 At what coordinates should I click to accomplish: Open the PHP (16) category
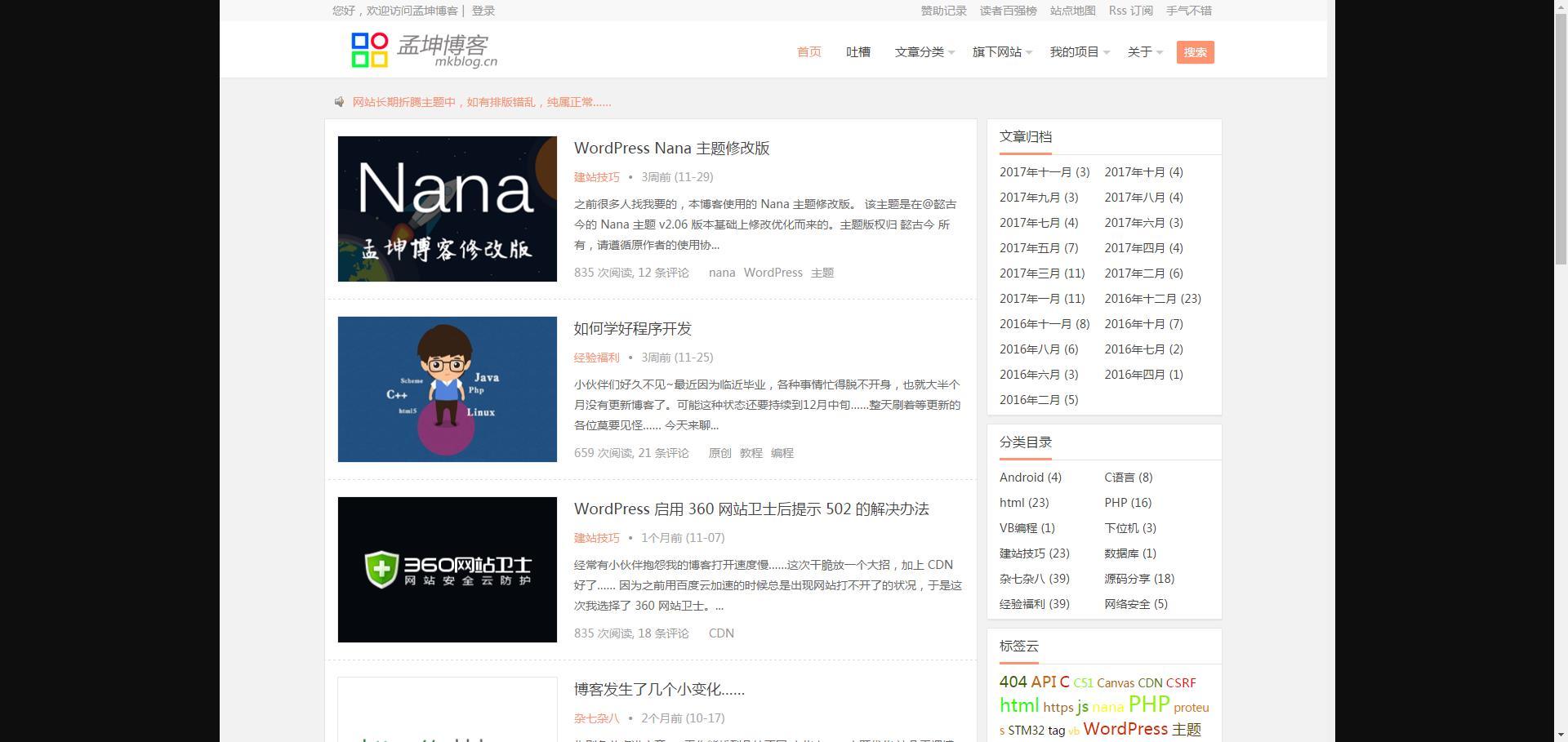[1128, 503]
